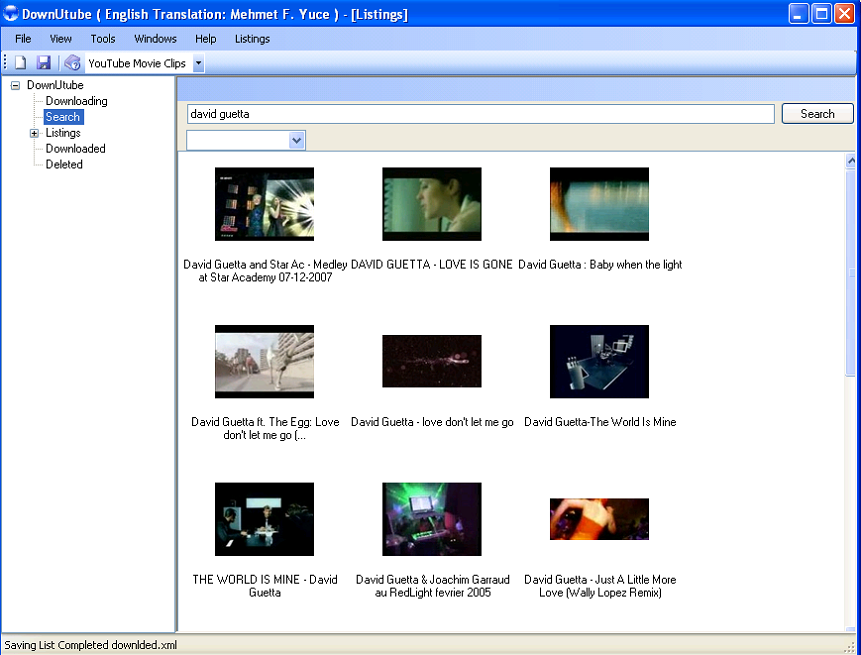
Task: Select Just A Little More Love thumbnail
Action: tap(599, 519)
